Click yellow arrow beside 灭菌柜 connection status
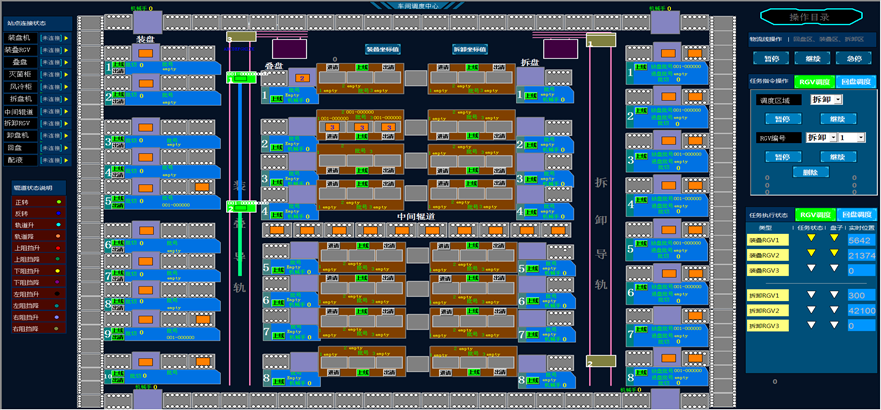 (68, 74)
